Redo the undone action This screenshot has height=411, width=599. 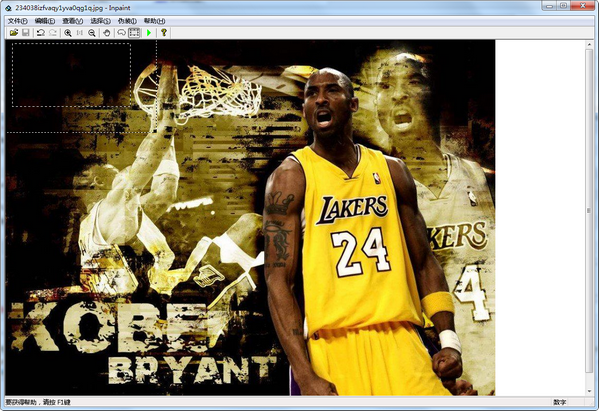[53, 33]
